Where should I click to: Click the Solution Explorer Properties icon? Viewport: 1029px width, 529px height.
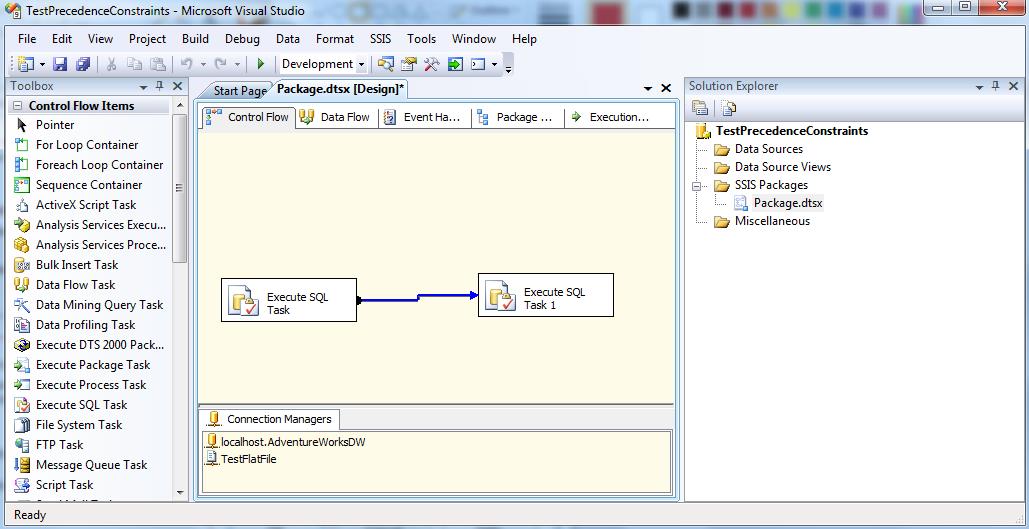click(x=700, y=108)
